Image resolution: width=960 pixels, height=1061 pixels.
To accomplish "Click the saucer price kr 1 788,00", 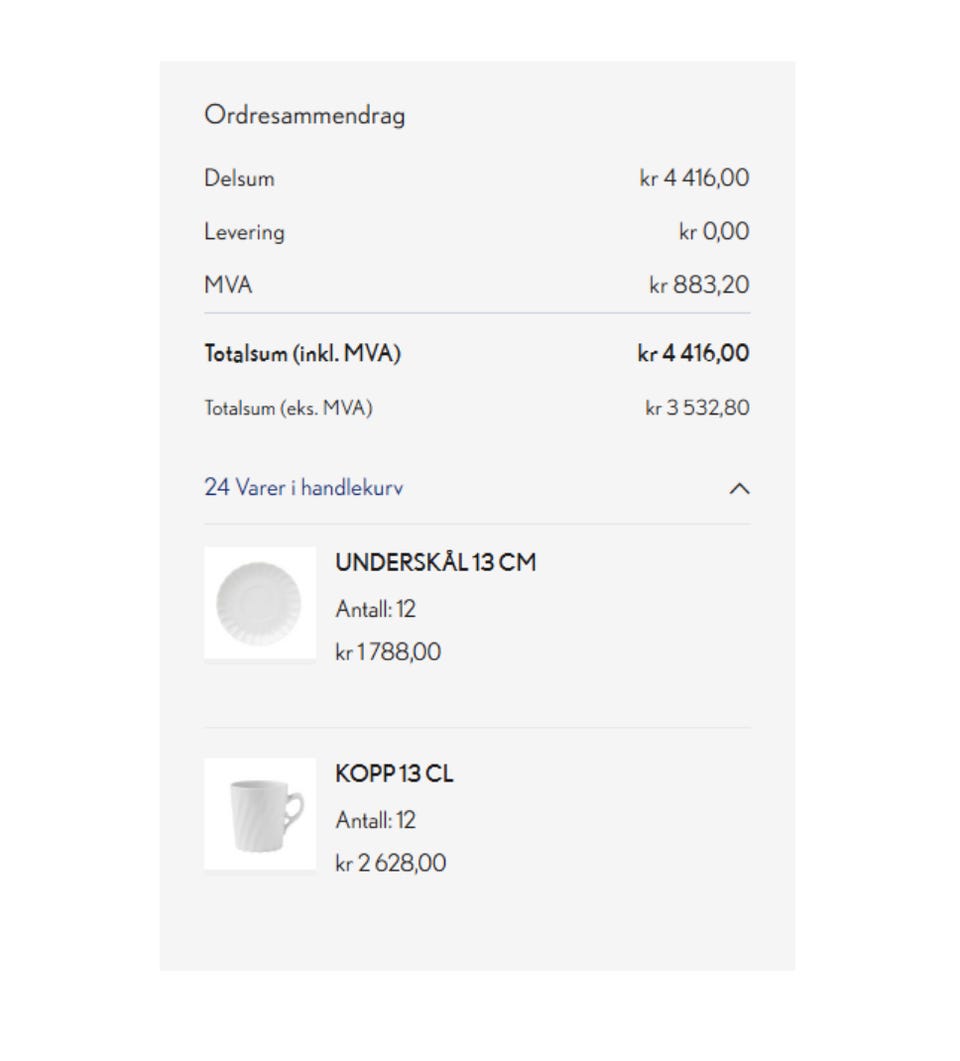I will coord(388,652).
